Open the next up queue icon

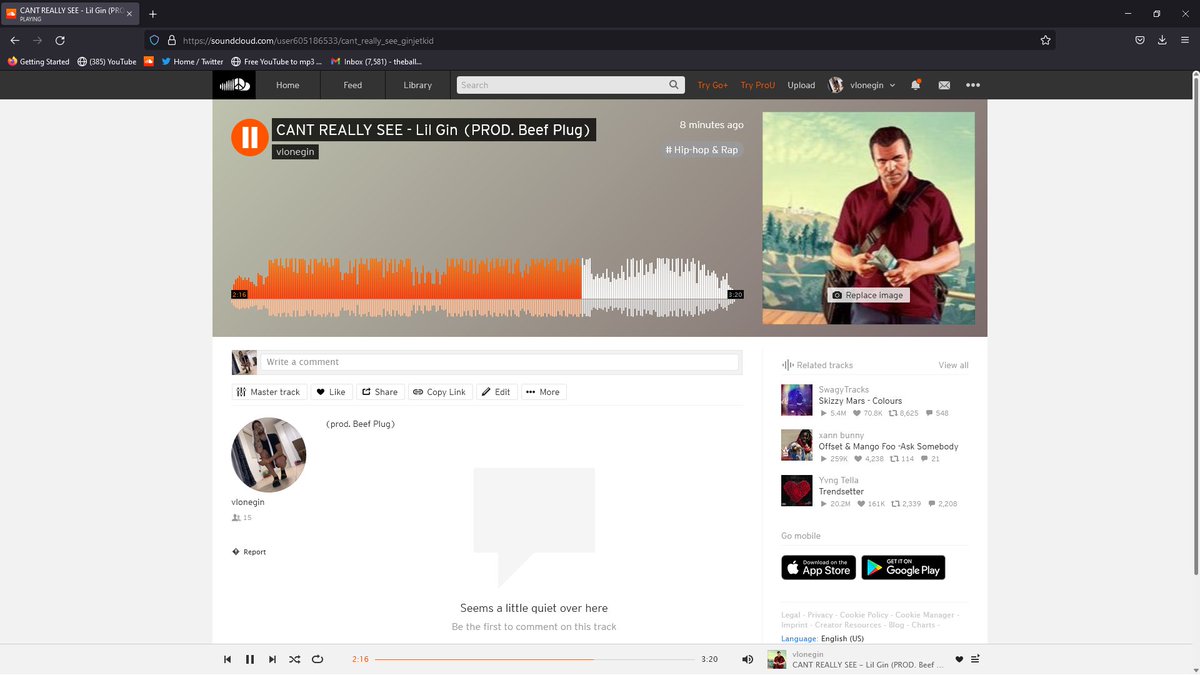click(976, 659)
